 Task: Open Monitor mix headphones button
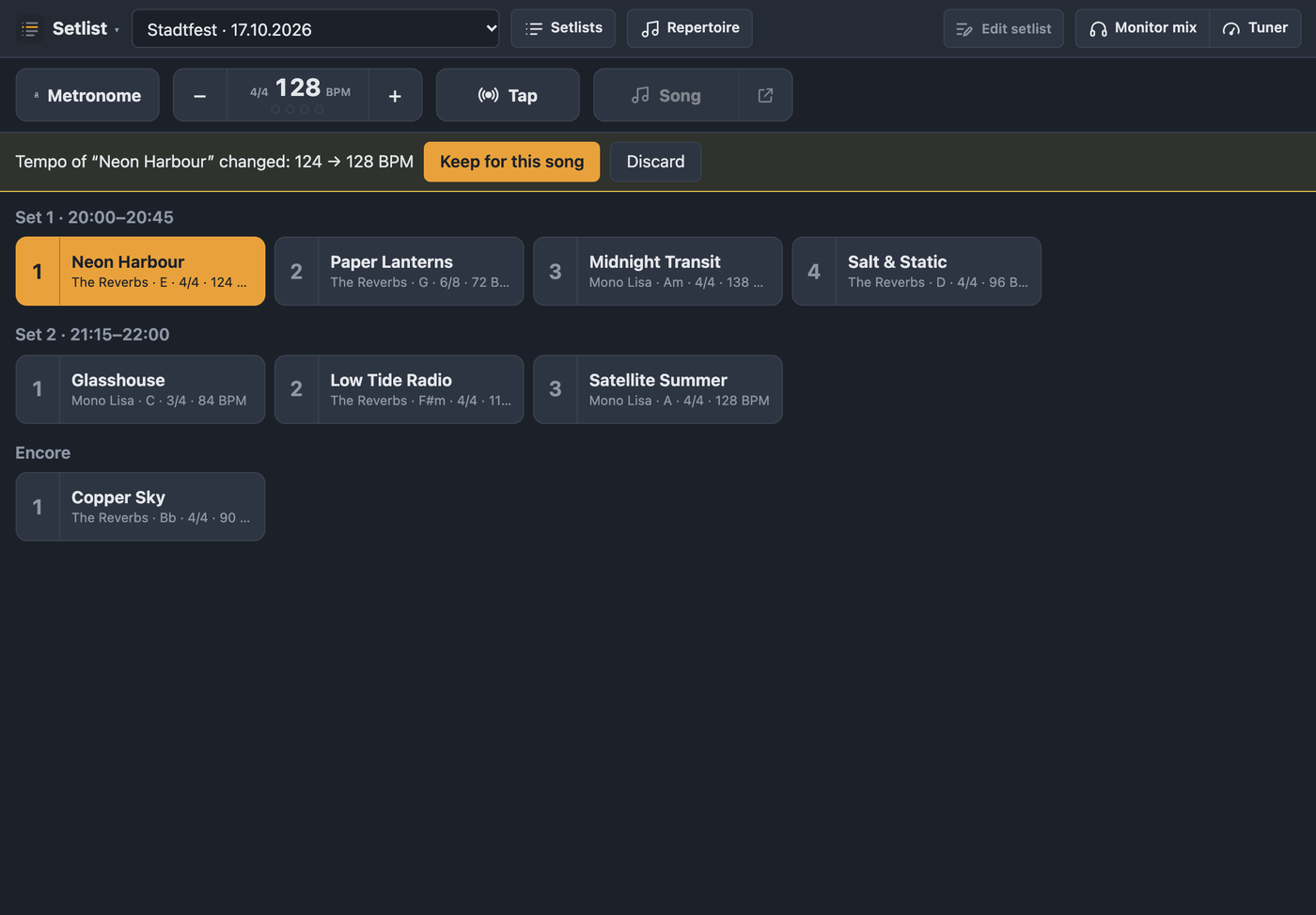point(1142,28)
